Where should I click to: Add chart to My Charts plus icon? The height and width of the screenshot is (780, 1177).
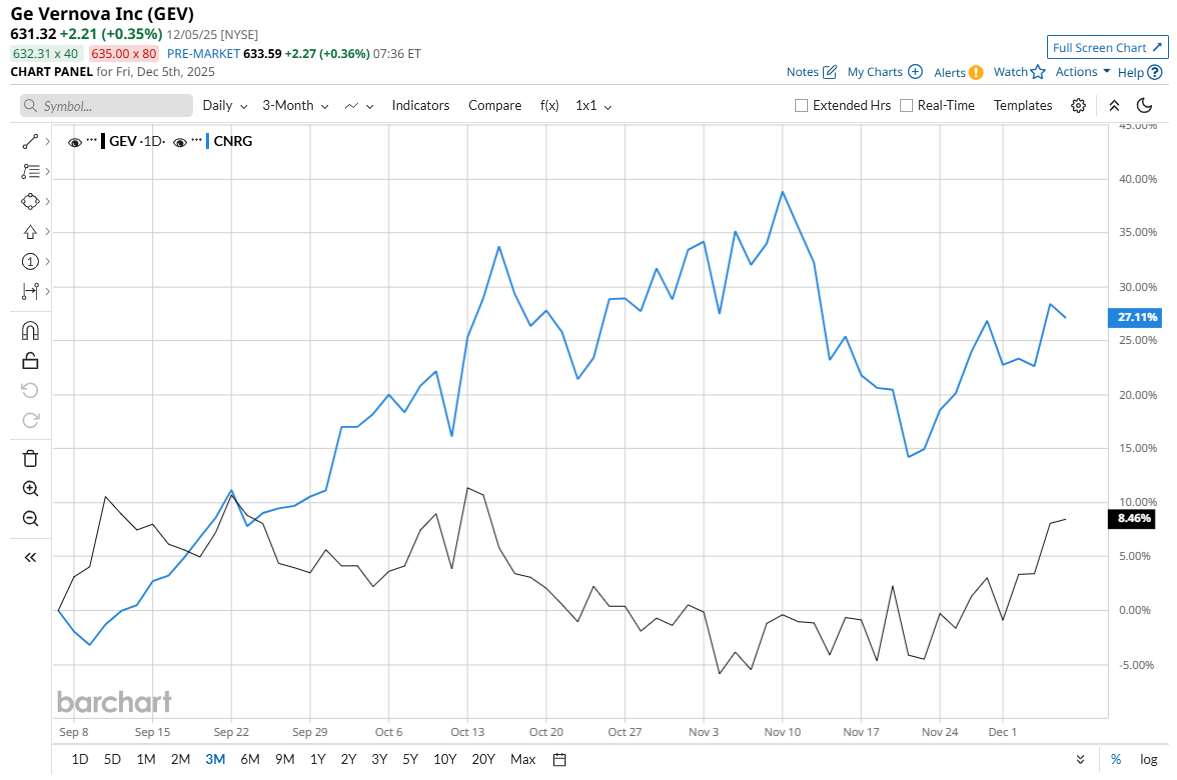point(915,71)
